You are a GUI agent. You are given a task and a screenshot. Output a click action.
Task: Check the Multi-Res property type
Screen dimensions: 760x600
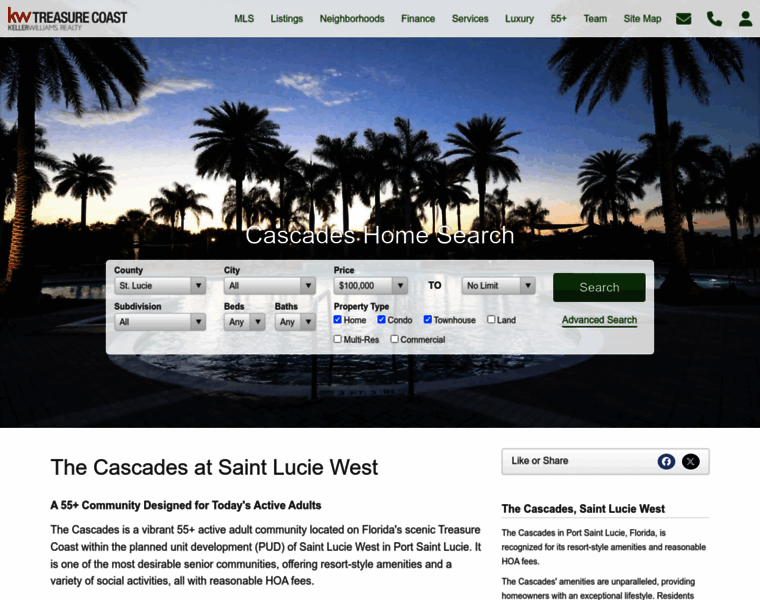337,339
